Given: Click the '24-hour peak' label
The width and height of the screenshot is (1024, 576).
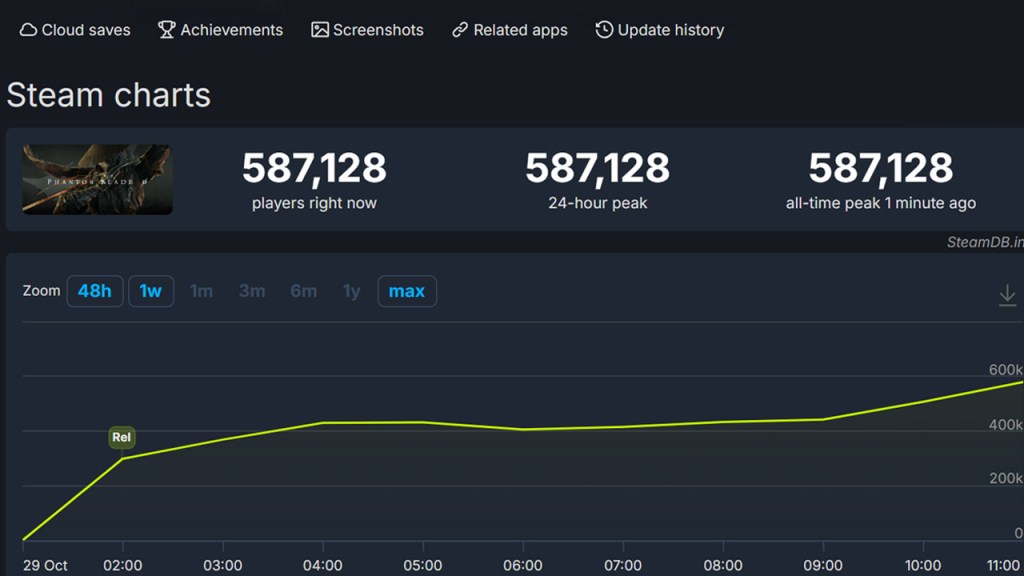Looking at the screenshot, I should tap(598, 203).
